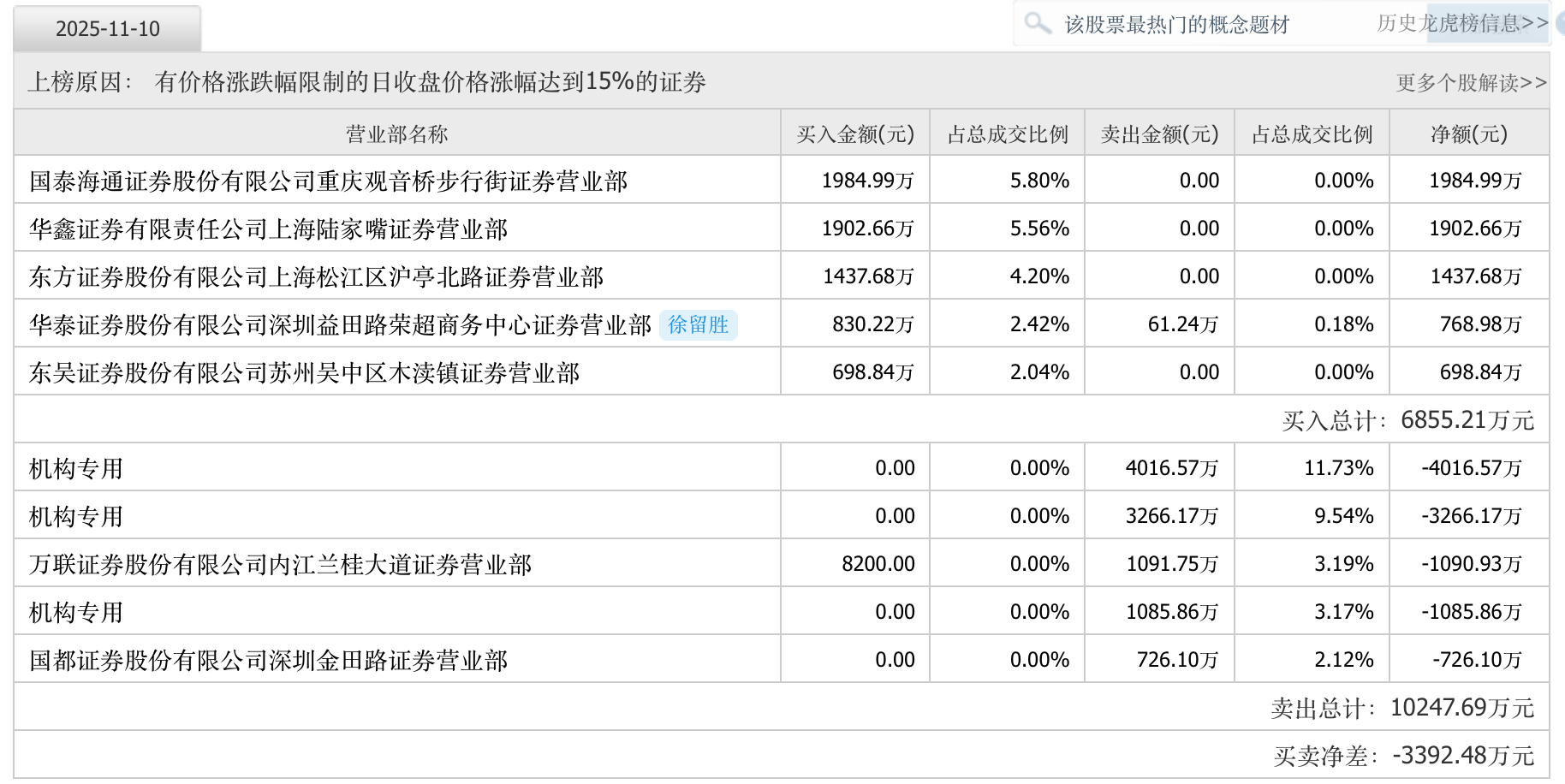Select the 徐留胜 trader tag badge
Screen dimensions: 1565x784
(699, 325)
